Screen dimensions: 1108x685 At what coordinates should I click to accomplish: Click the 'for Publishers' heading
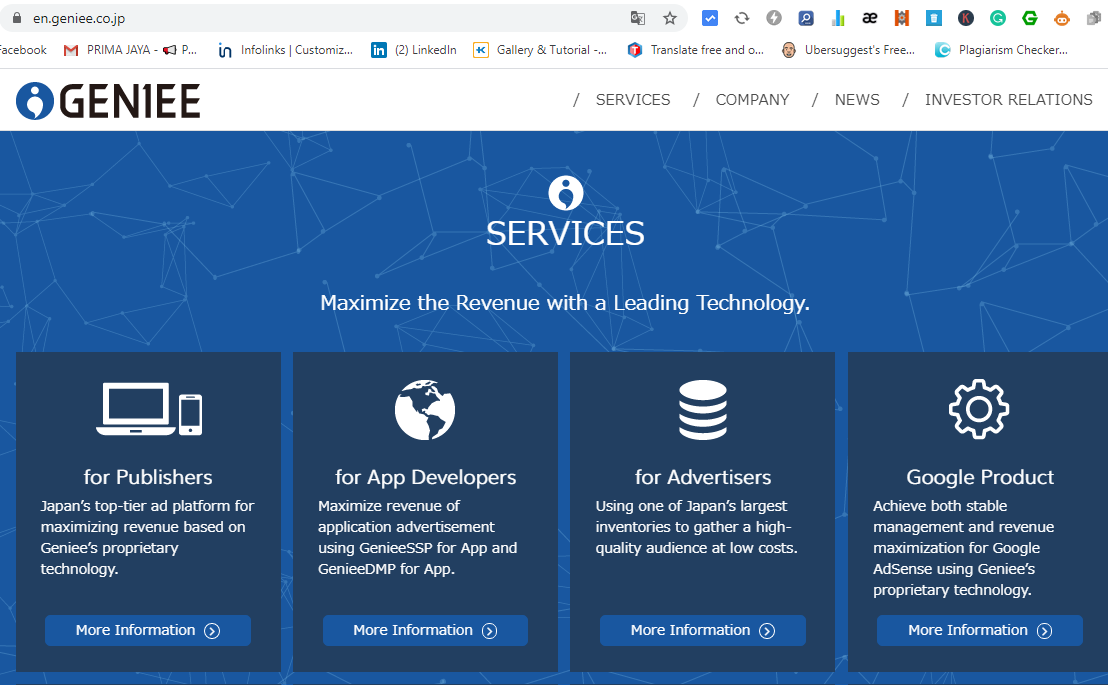pos(148,477)
